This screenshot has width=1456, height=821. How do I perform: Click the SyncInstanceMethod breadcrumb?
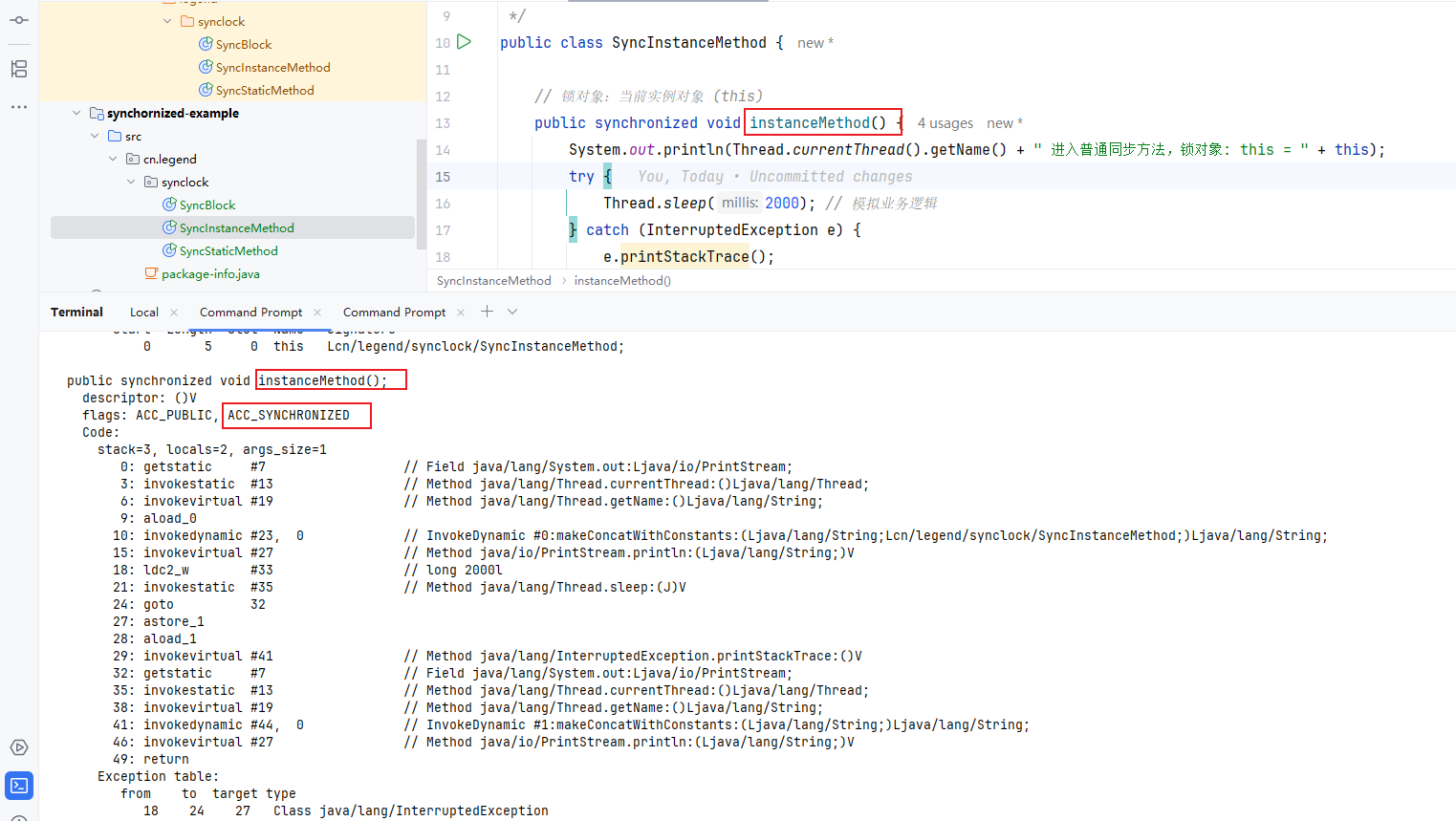click(x=494, y=281)
